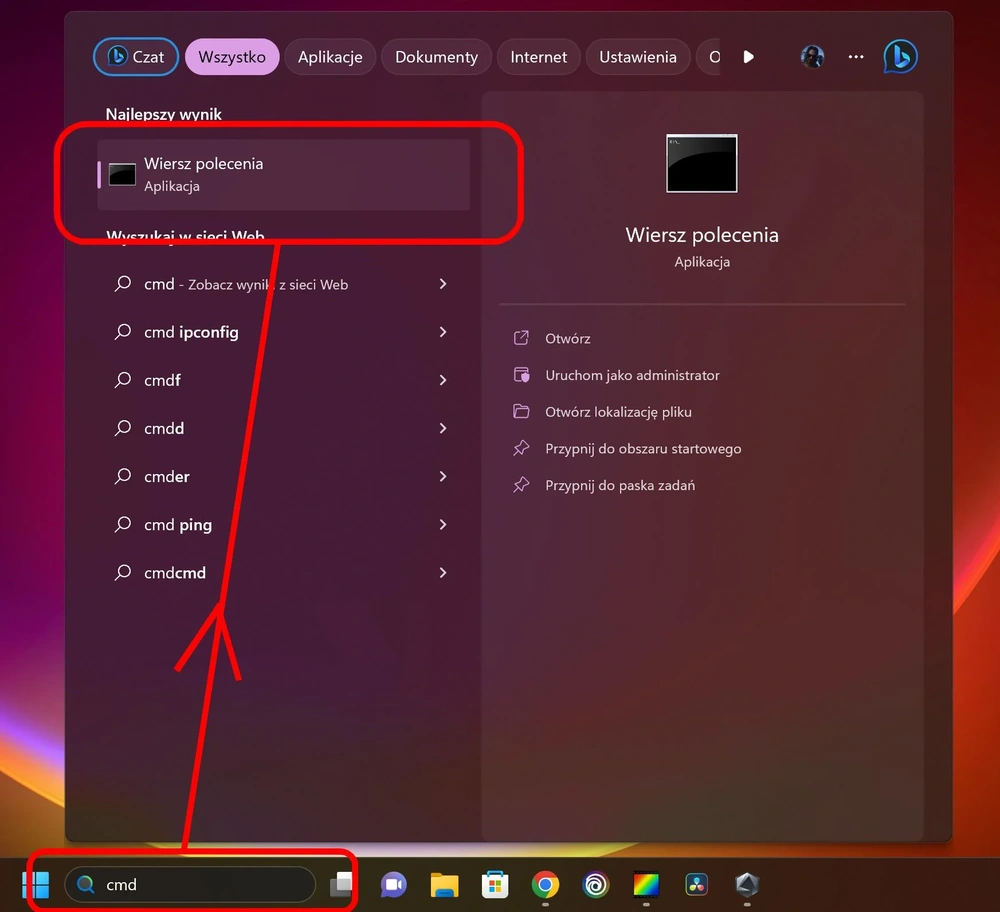
Task: Click the administrator shield icon
Action: [x=521, y=374]
